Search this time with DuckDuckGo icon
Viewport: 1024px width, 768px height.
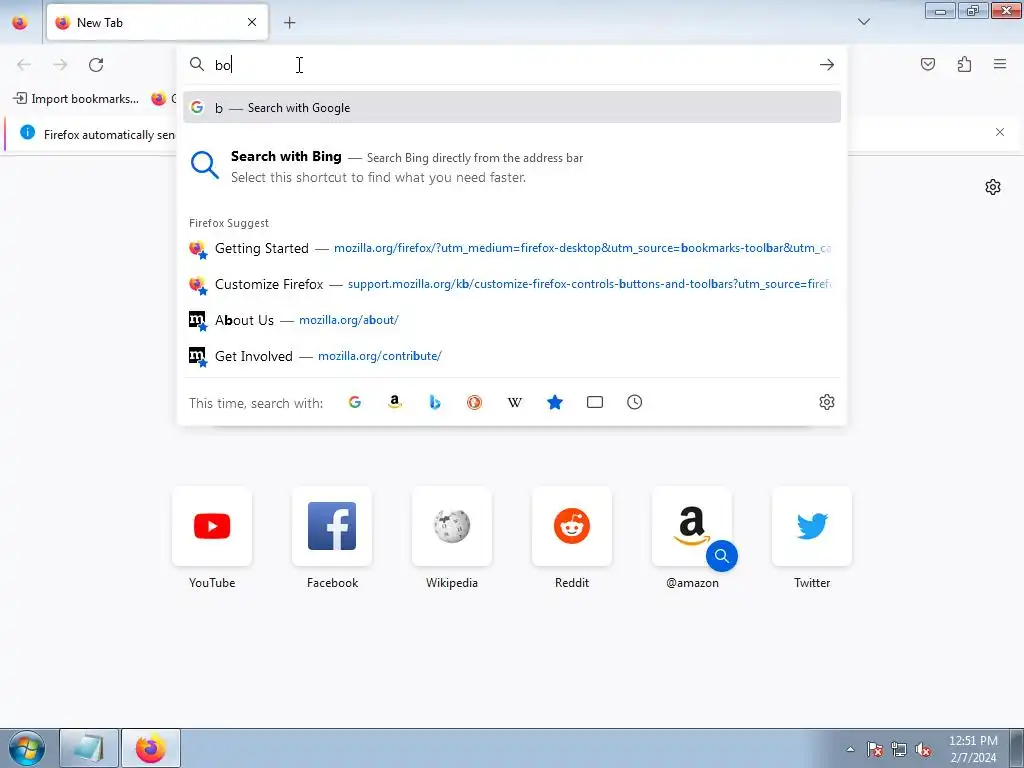(475, 402)
